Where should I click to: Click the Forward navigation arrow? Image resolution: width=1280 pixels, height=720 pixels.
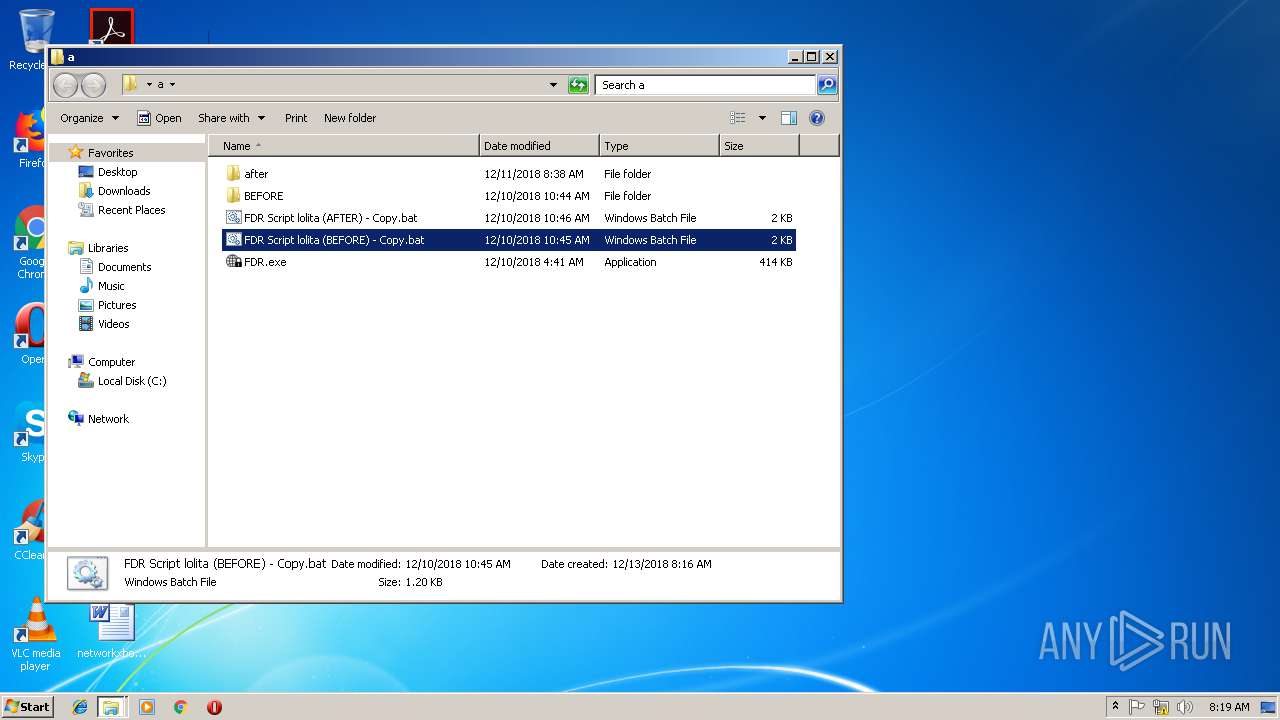(x=93, y=85)
